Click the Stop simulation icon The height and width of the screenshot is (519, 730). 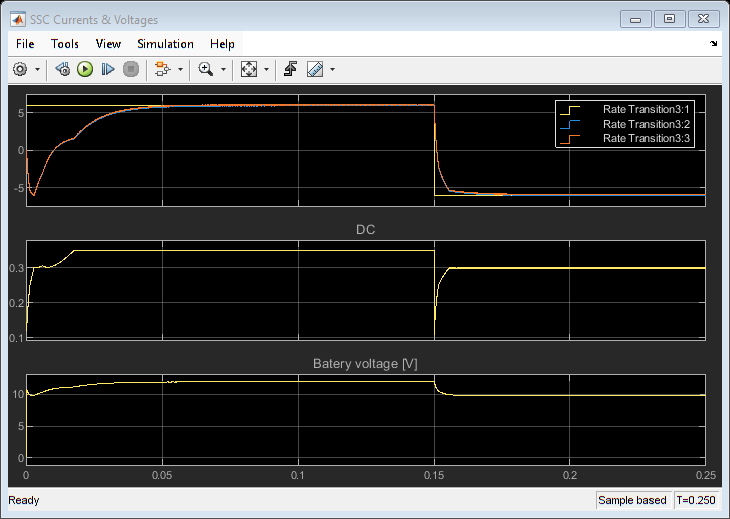(x=130, y=69)
